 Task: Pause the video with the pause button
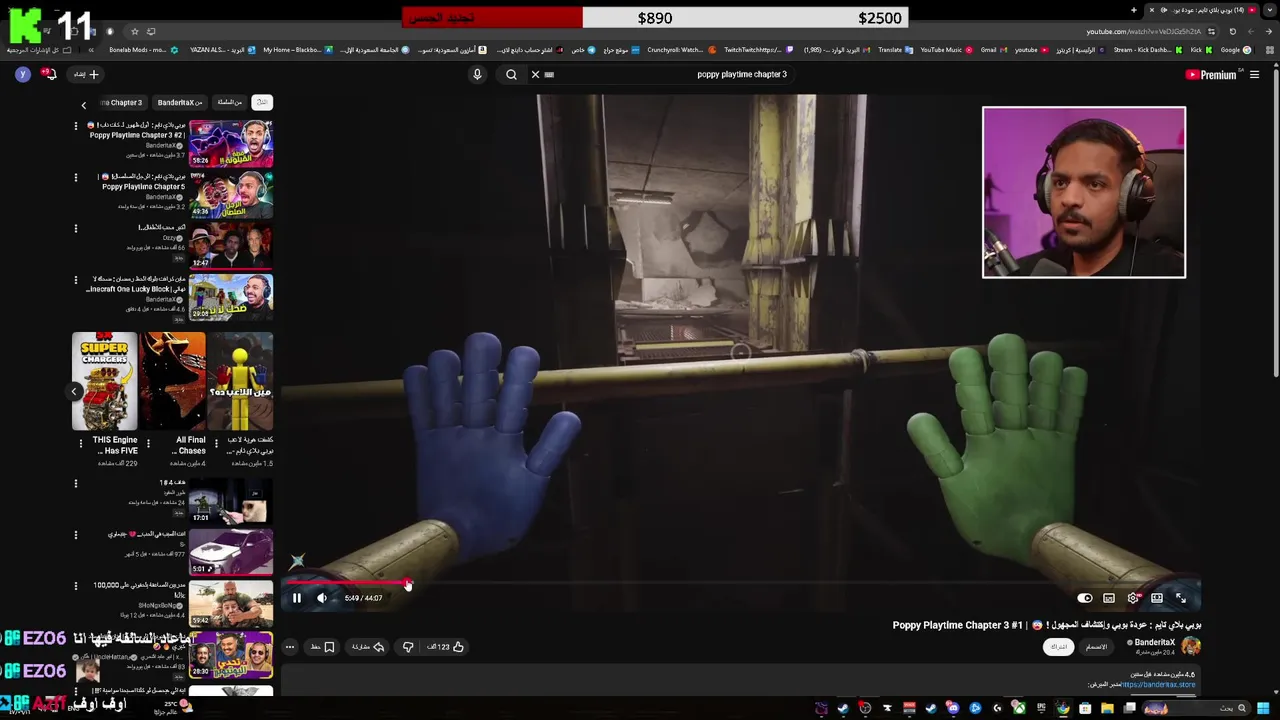point(297,598)
